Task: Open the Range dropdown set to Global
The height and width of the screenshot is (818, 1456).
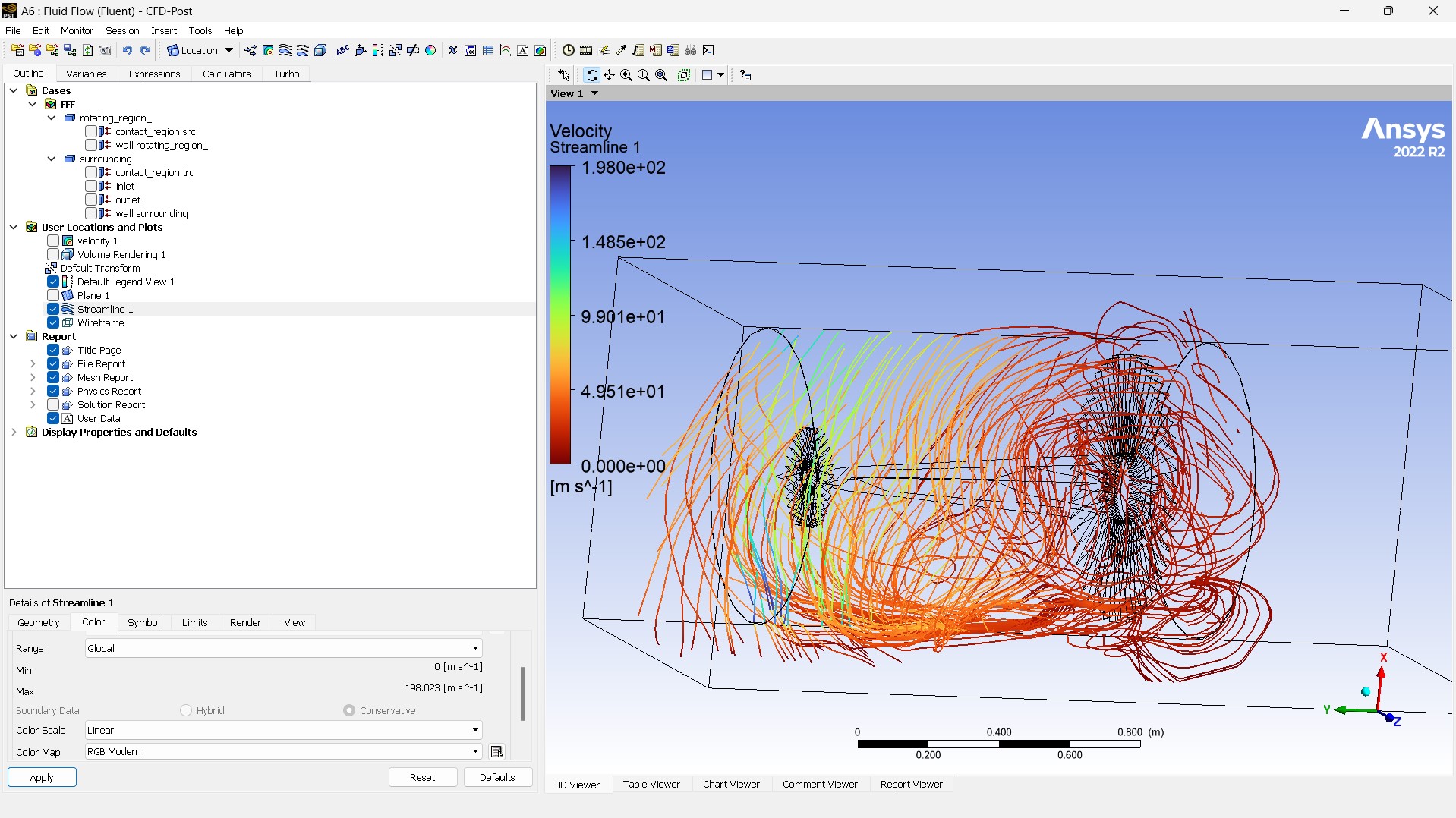Action: [x=284, y=648]
